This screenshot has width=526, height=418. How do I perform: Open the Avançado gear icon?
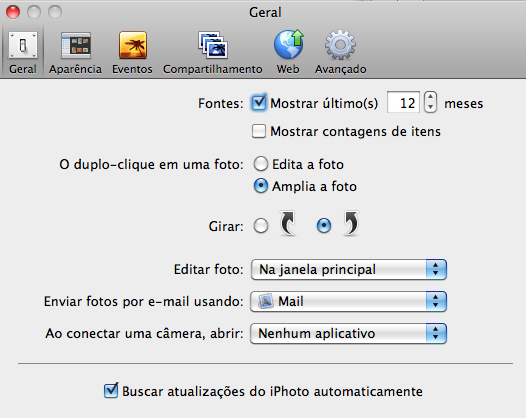point(340,45)
